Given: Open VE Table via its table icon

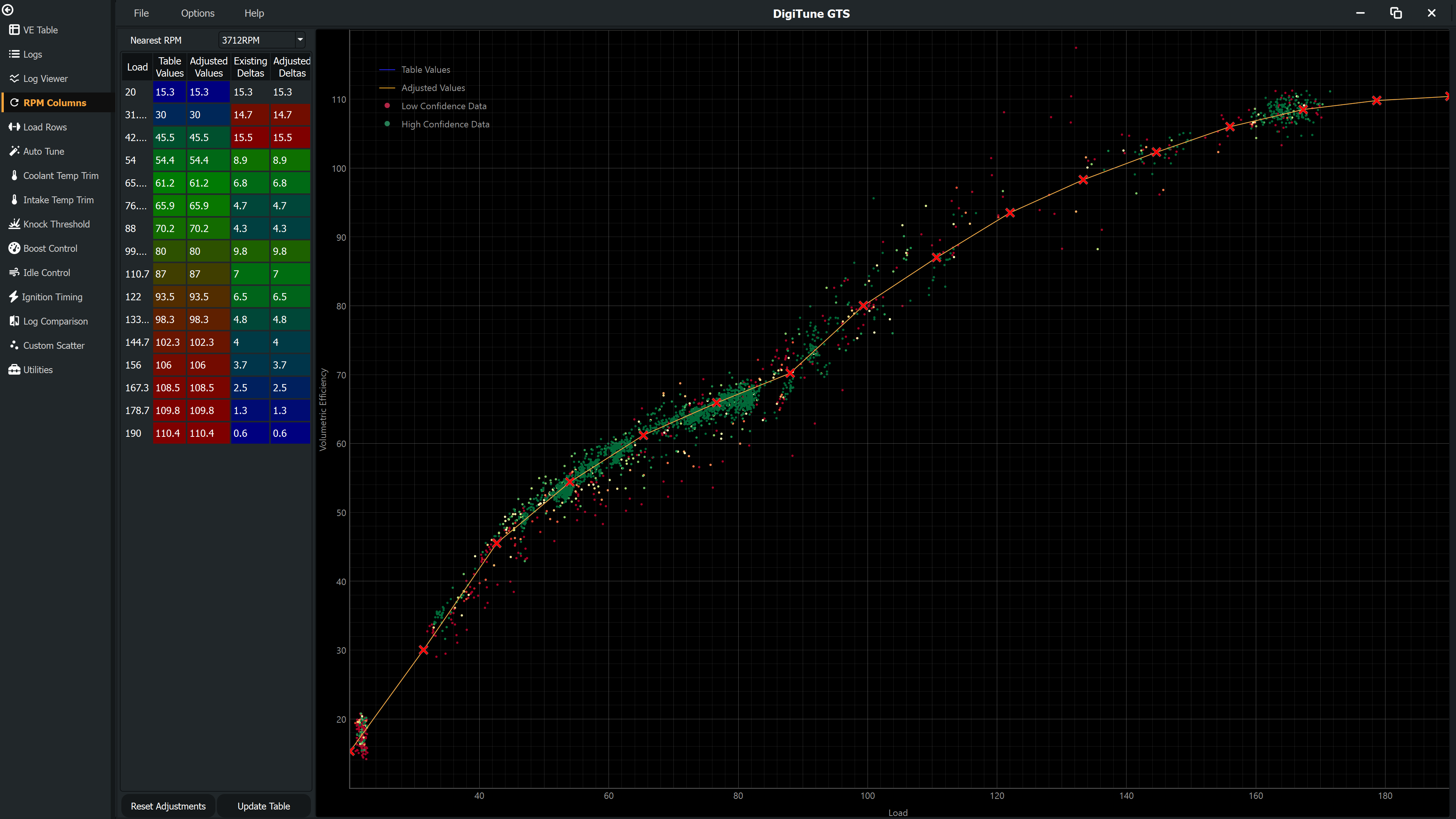Looking at the screenshot, I should tap(14, 30).
